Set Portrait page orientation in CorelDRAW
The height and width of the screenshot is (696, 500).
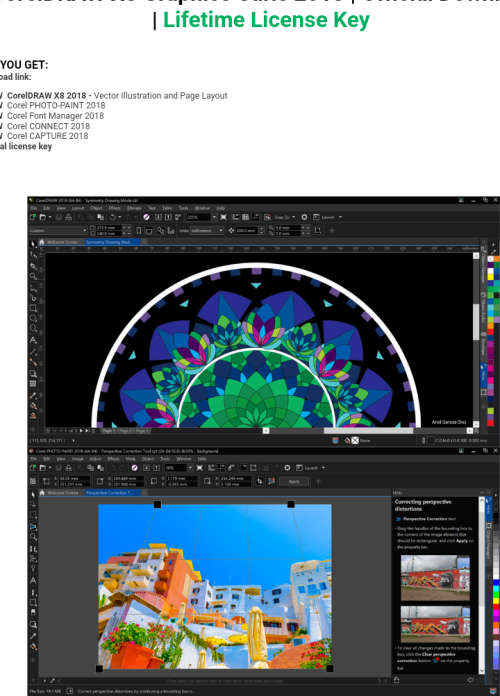139,230
